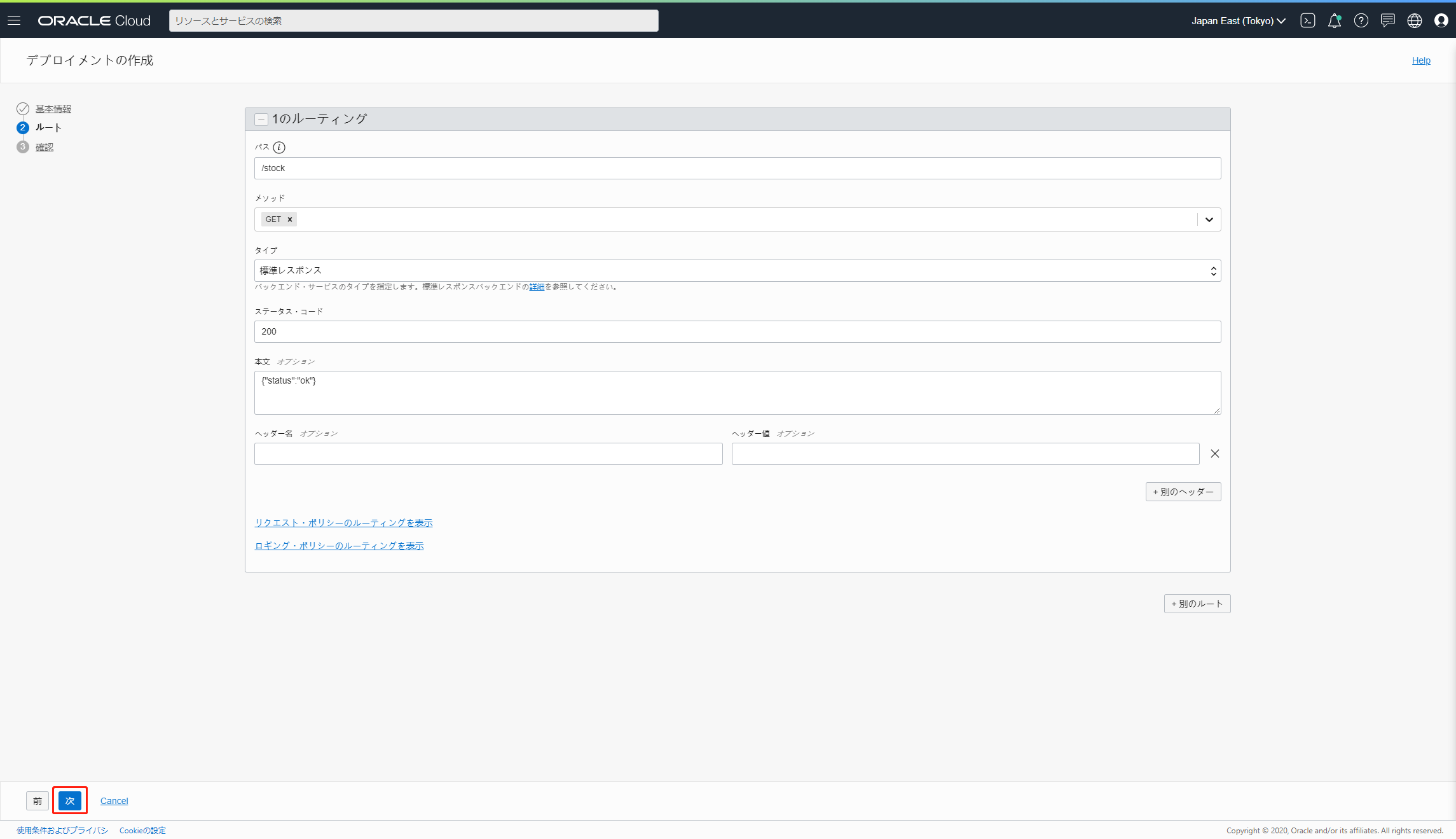The height and width of the screenshot is (839, 1456).
Task: Open the notifications bell
Action: (x=1334, y=21)
